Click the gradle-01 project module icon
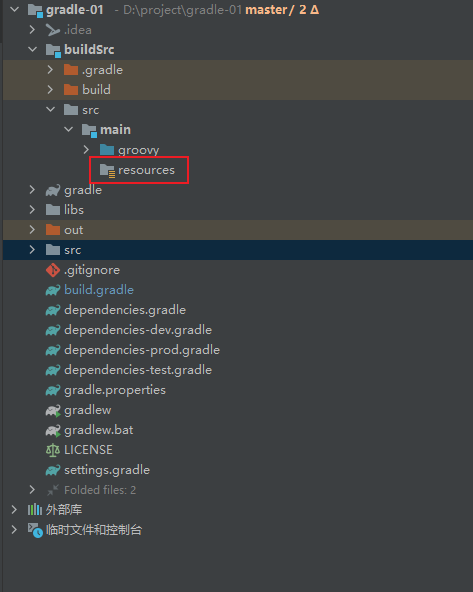Image resolution: width=473 pixels, height=592 pixels. point(35,10)
